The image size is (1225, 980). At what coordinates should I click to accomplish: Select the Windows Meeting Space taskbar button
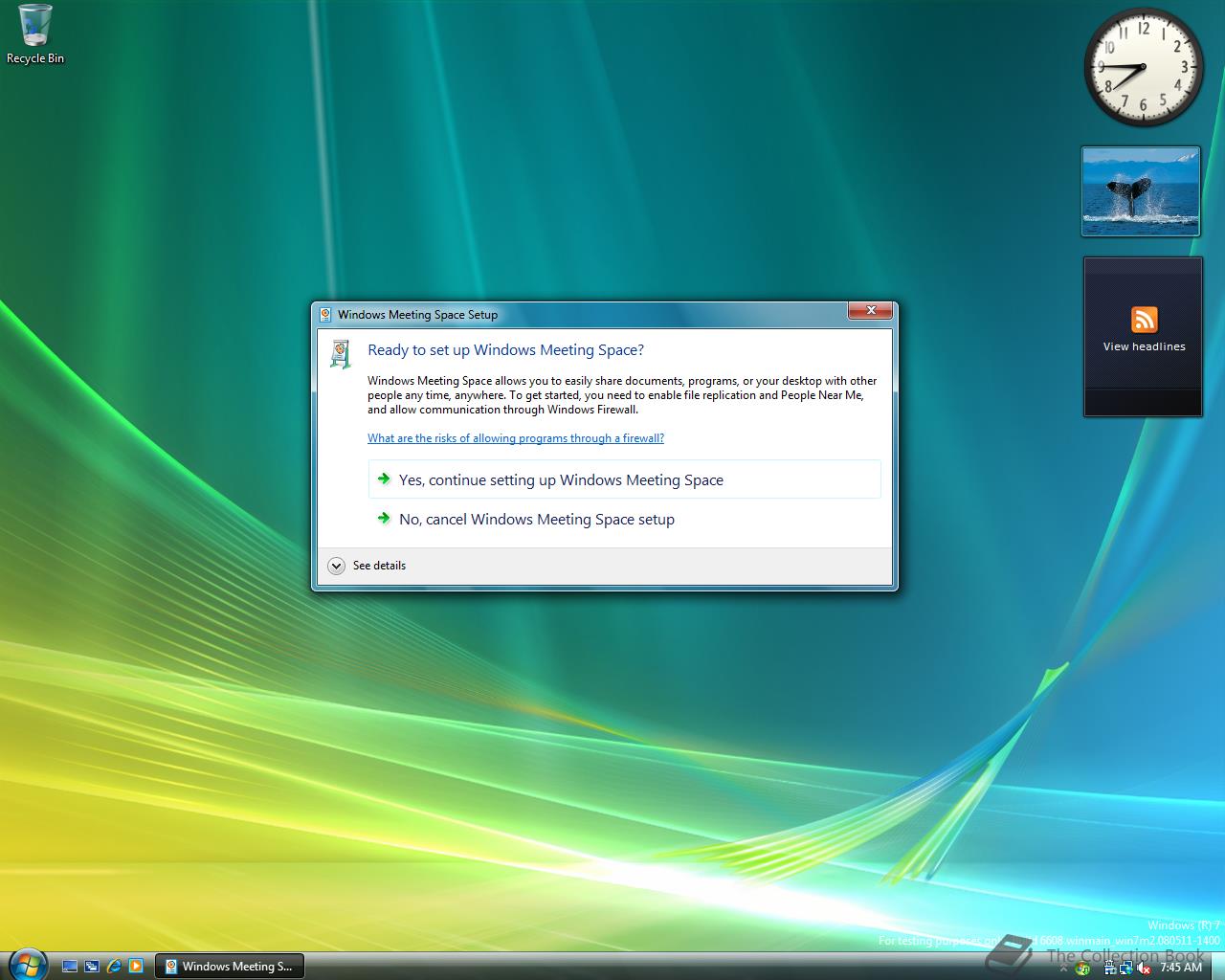230,967
